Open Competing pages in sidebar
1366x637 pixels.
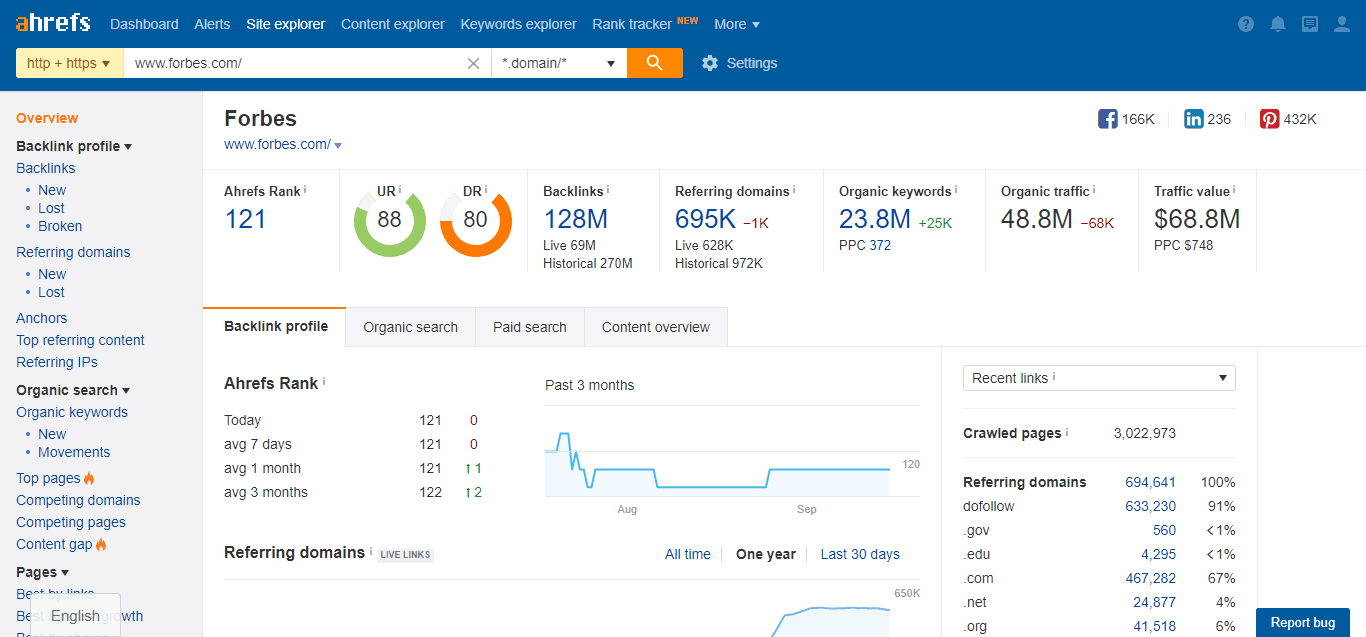point(71,522)
